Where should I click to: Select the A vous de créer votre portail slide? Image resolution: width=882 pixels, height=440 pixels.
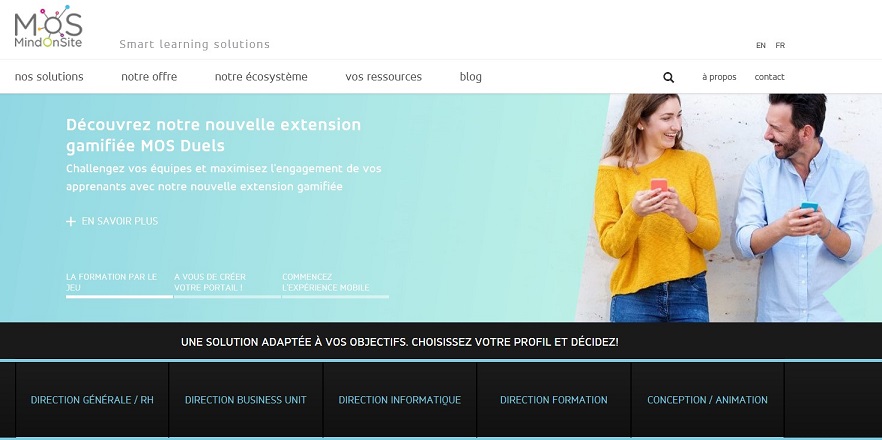pos(210,282)
